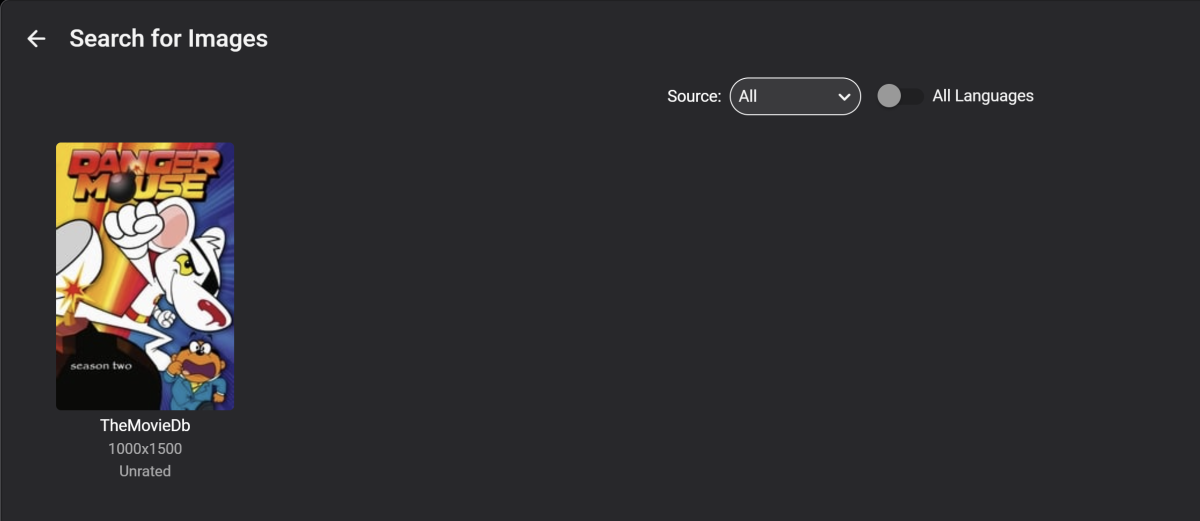Click the Danger Mouse title logo on poster
1200x521 pixels.
pos(144,175)
